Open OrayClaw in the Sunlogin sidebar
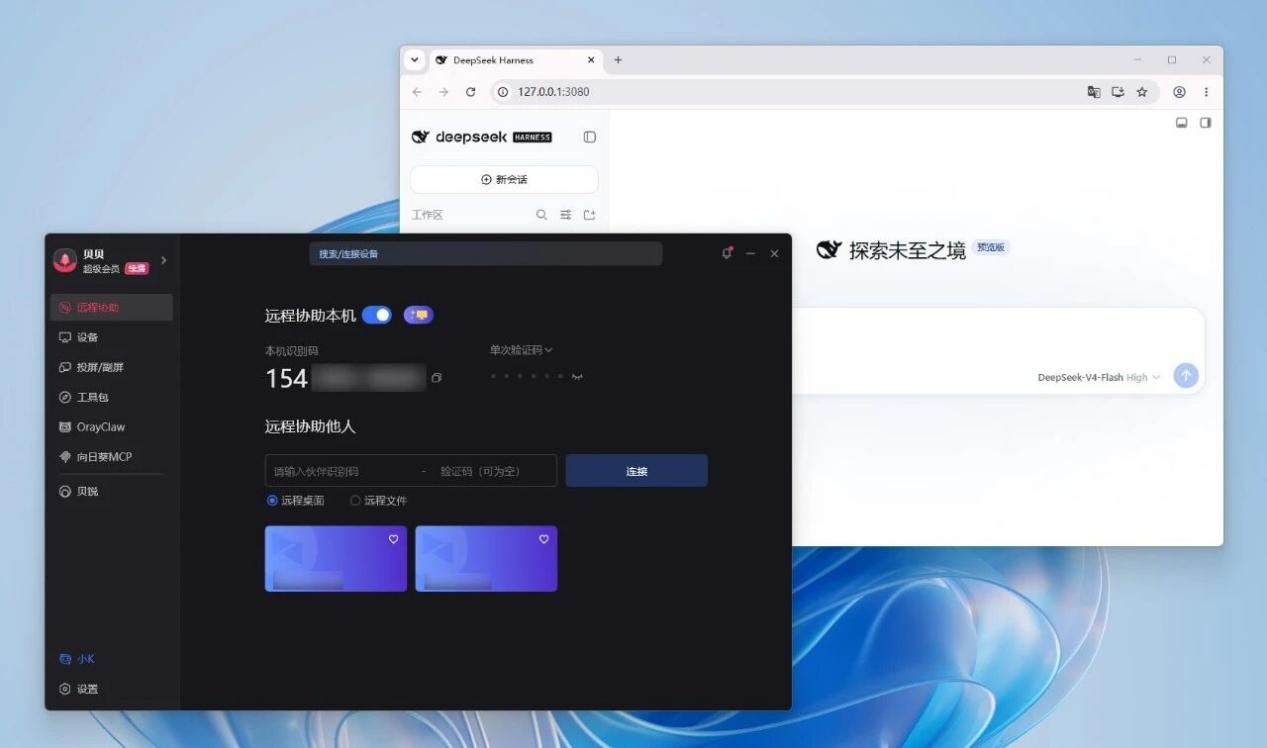1267x748 pixels. click(x=111, y=427)
